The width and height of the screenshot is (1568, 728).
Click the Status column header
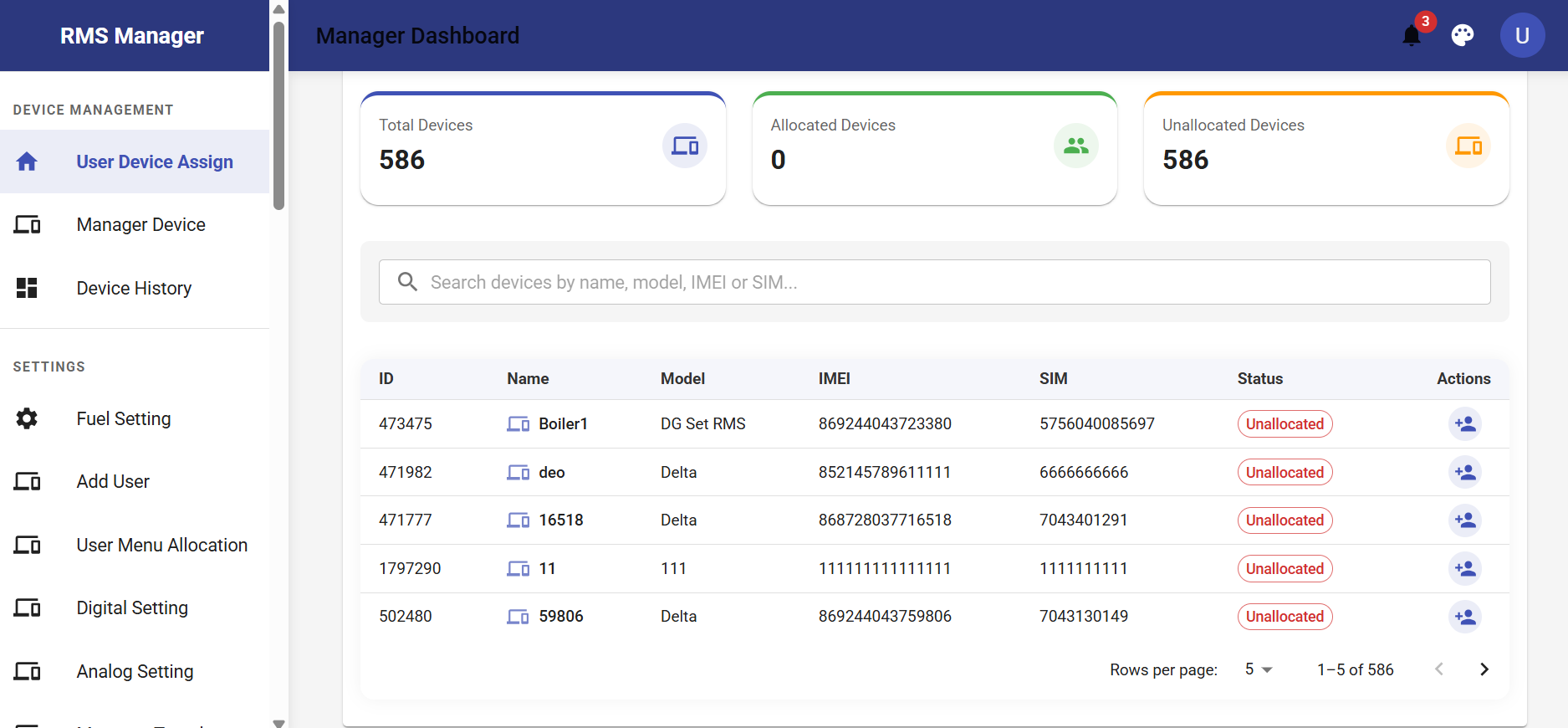click(x=1259, y=379)
